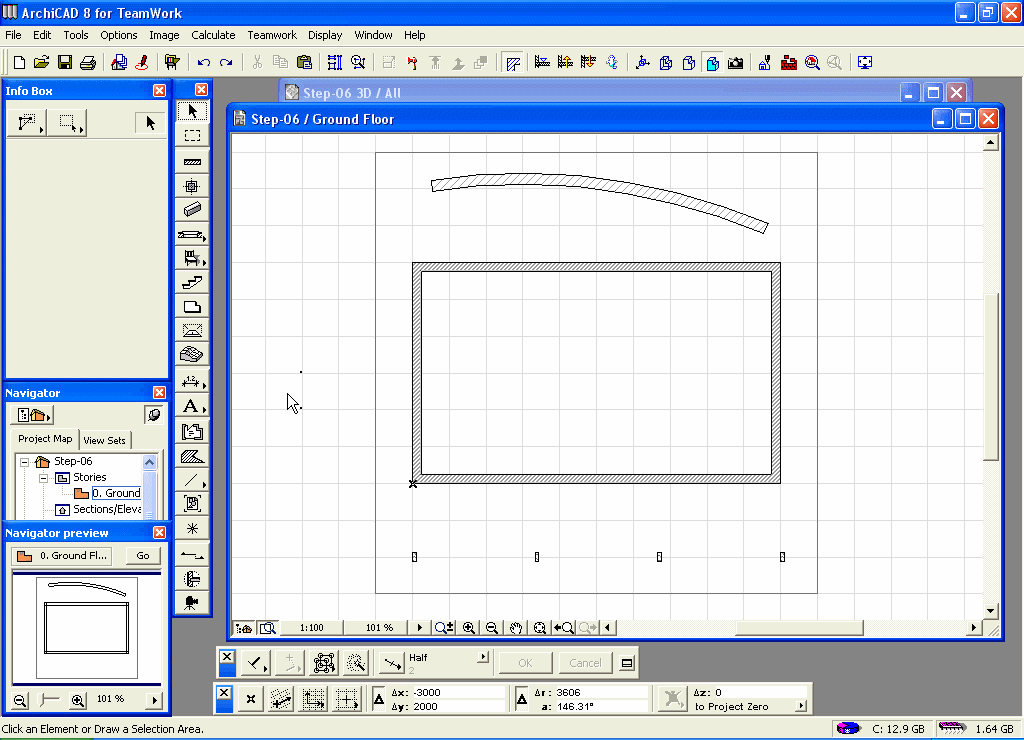Select the Arrow tool in the toolbox
Image resolution: width=1024 pixels, height=740 pixels.
(192, 111)
